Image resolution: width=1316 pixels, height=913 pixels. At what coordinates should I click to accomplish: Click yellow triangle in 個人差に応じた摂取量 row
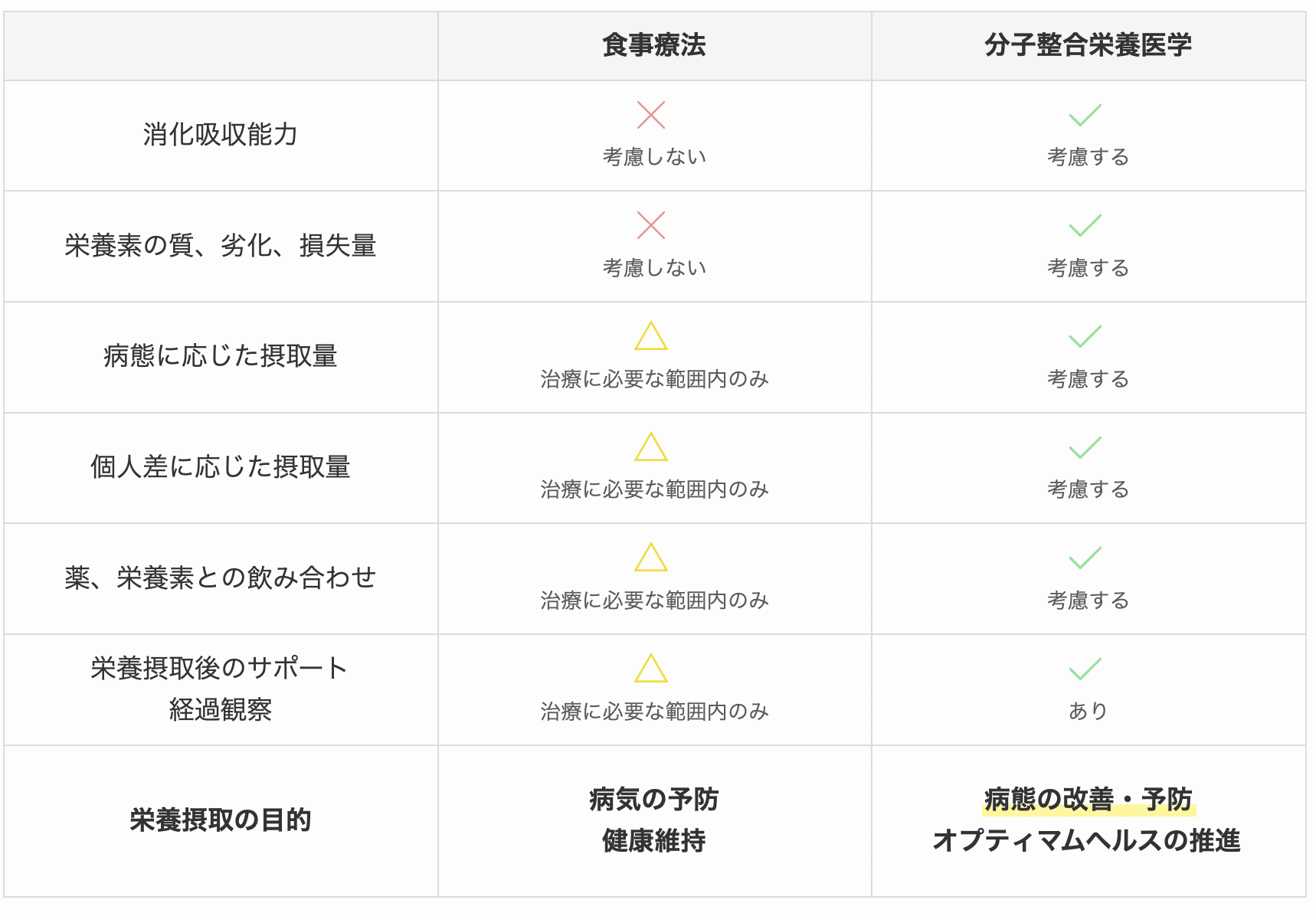(650, 447)
